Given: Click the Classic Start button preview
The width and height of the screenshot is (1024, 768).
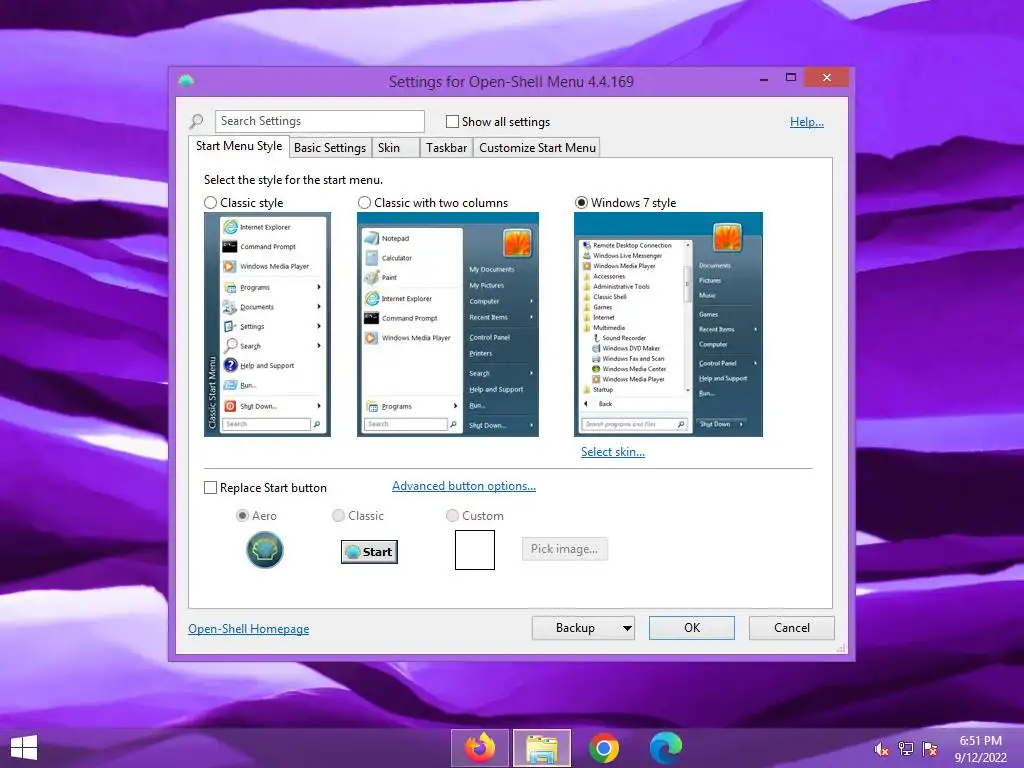Looking at the screenshot, I should 369,552.
